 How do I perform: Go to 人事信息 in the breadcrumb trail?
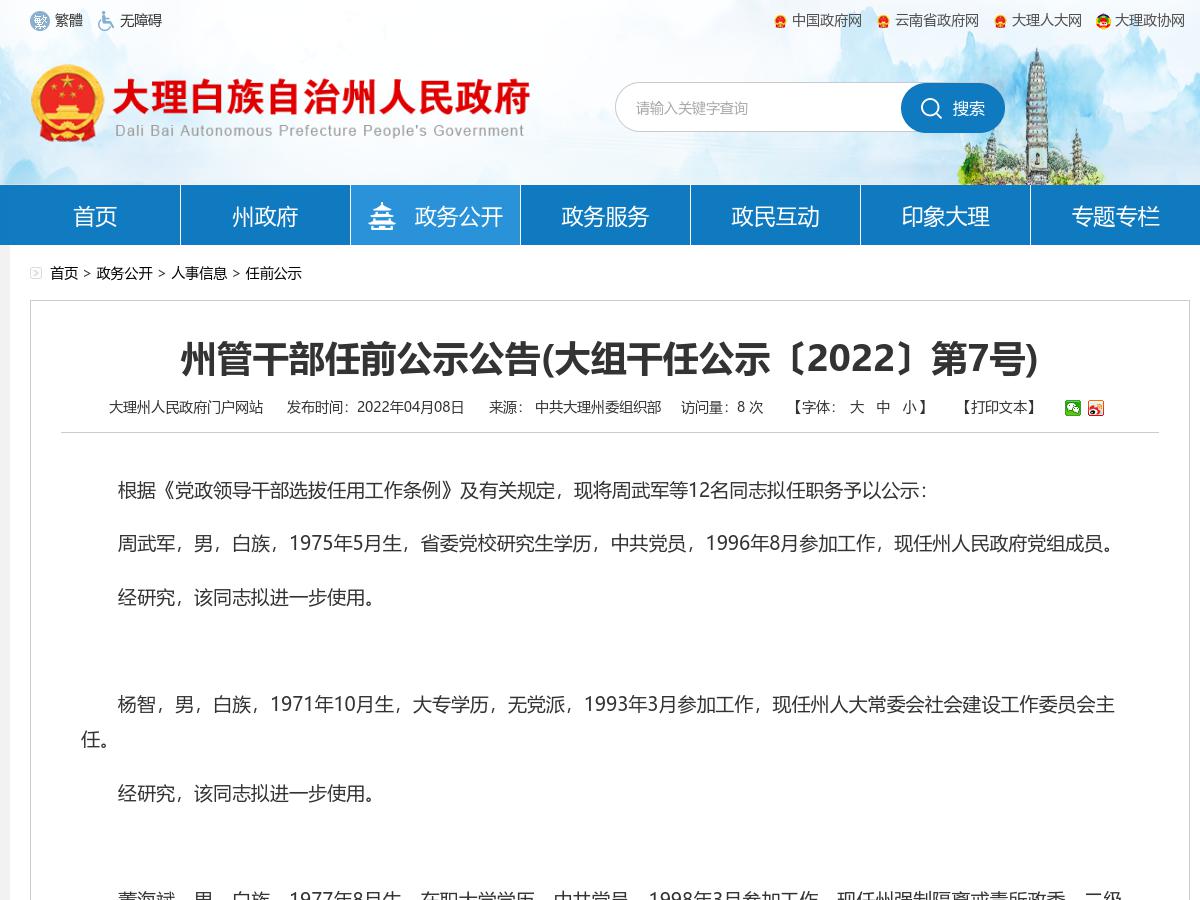pos(197,273)
